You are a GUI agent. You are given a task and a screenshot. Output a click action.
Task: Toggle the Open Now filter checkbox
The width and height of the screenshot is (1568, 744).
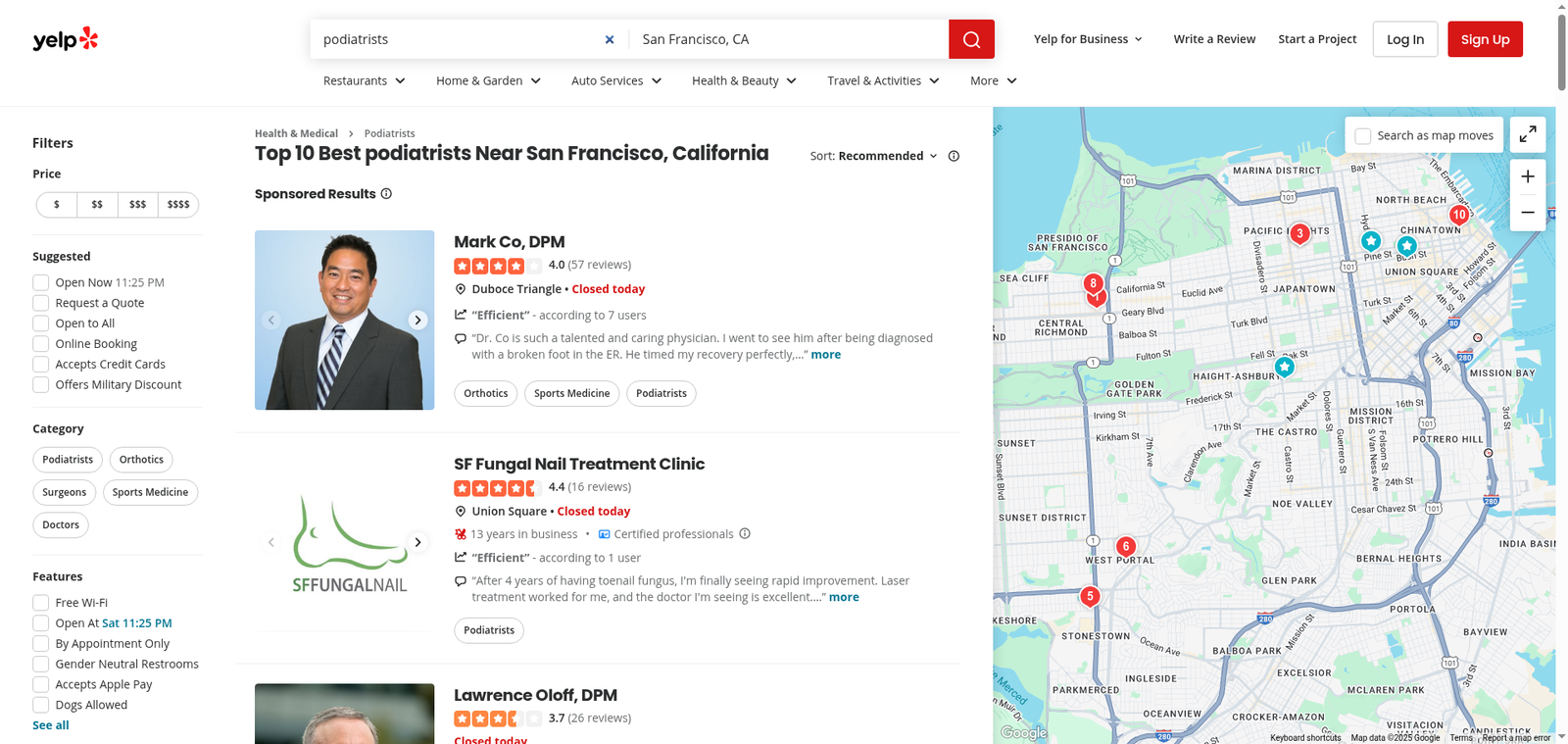pos(41,282)
